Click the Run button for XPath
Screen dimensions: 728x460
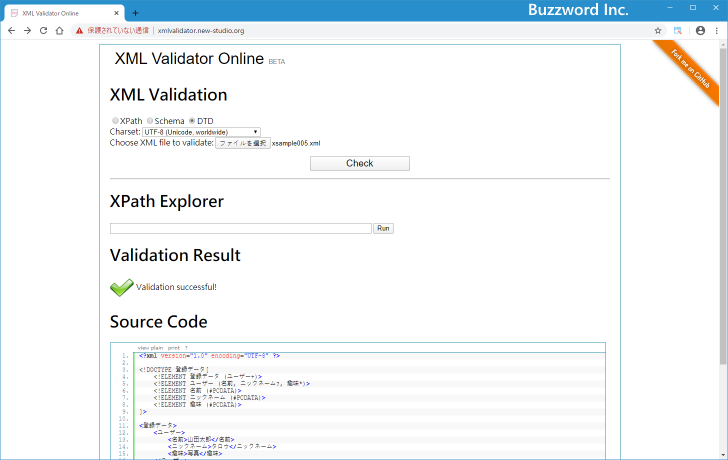tap(383, 229)
